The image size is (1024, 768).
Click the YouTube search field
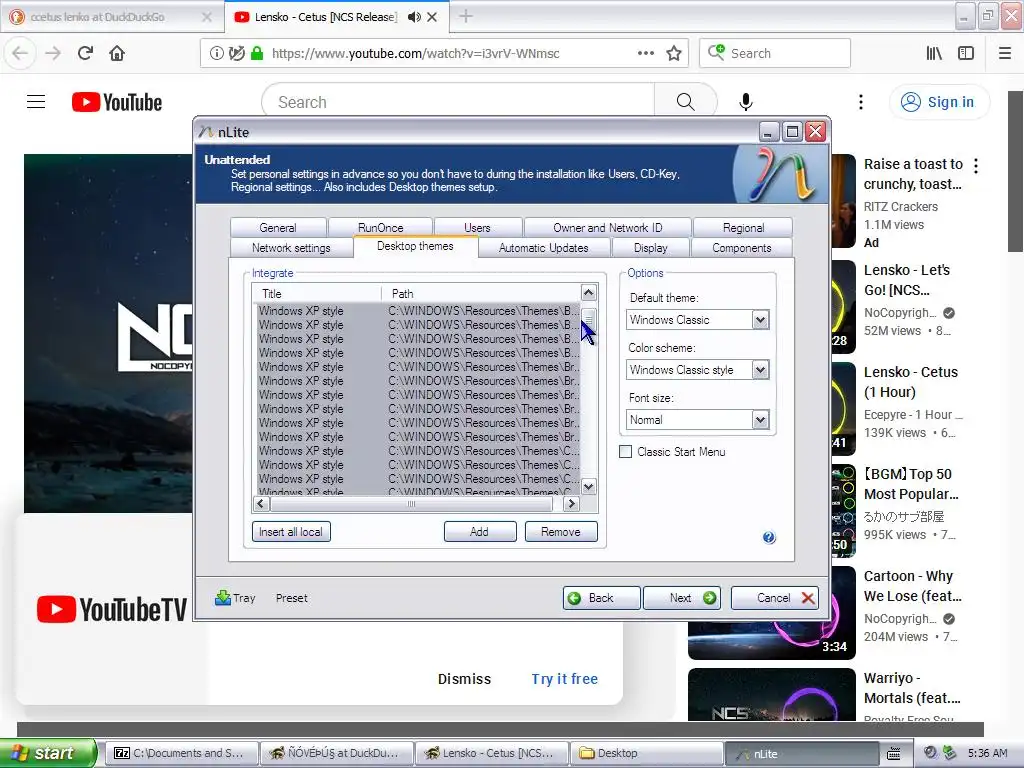pos(458,102)
